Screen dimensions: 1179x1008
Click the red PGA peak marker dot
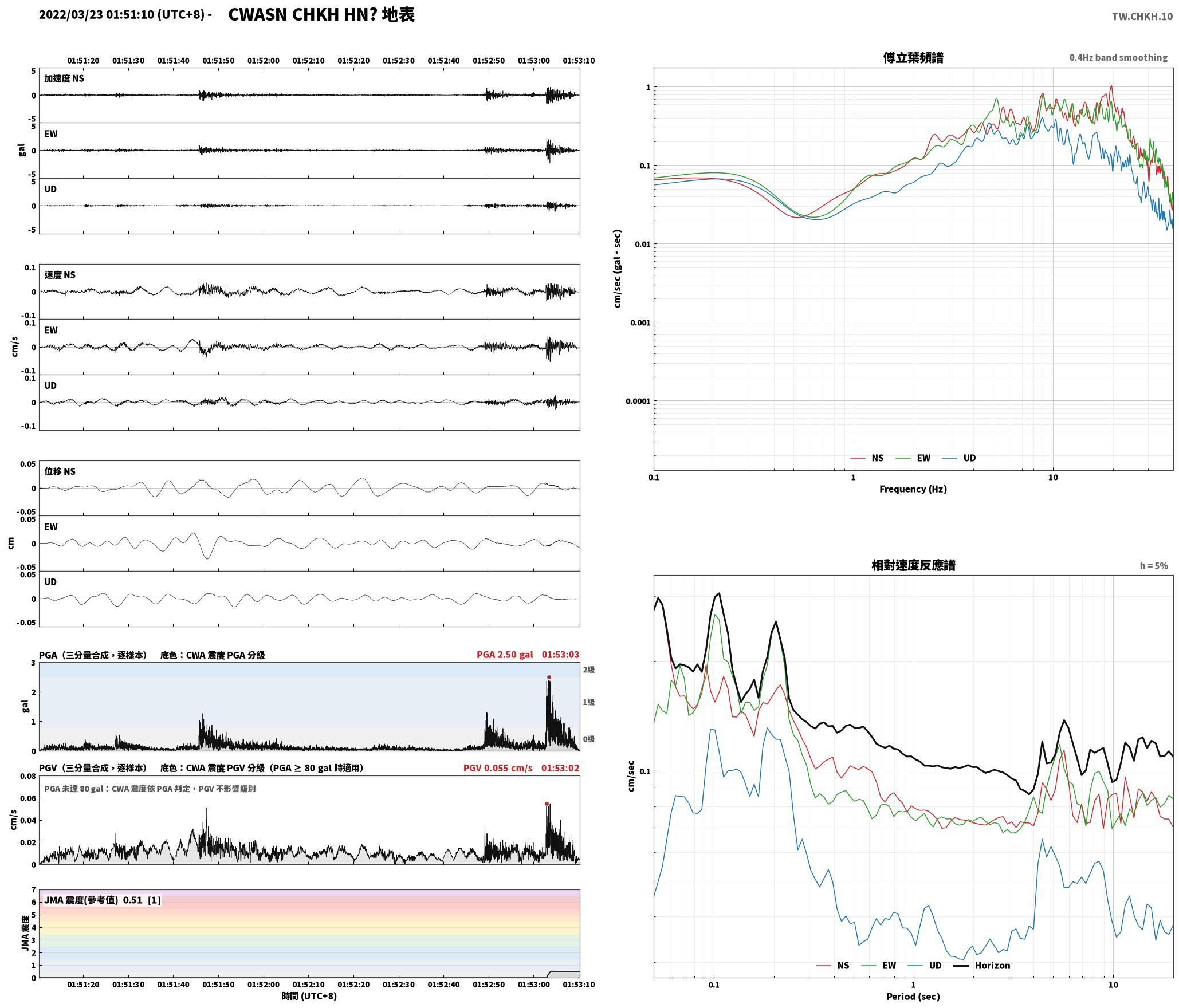tap(549, 677)
